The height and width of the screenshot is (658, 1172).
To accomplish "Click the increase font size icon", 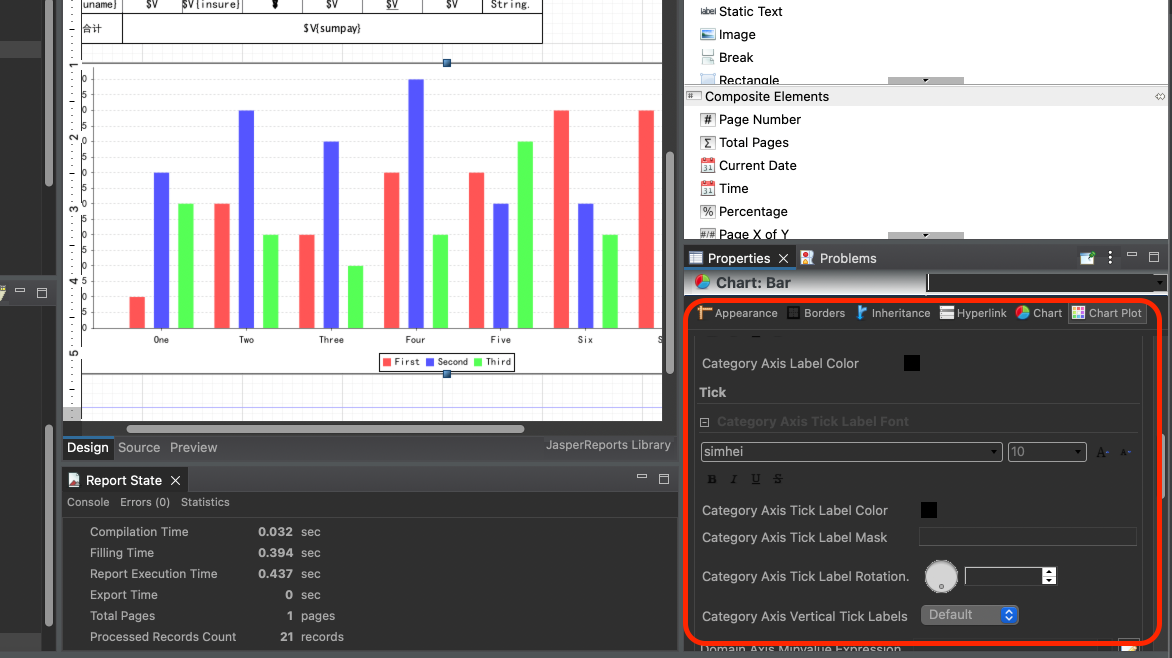I will click(x=1102, y=452).
